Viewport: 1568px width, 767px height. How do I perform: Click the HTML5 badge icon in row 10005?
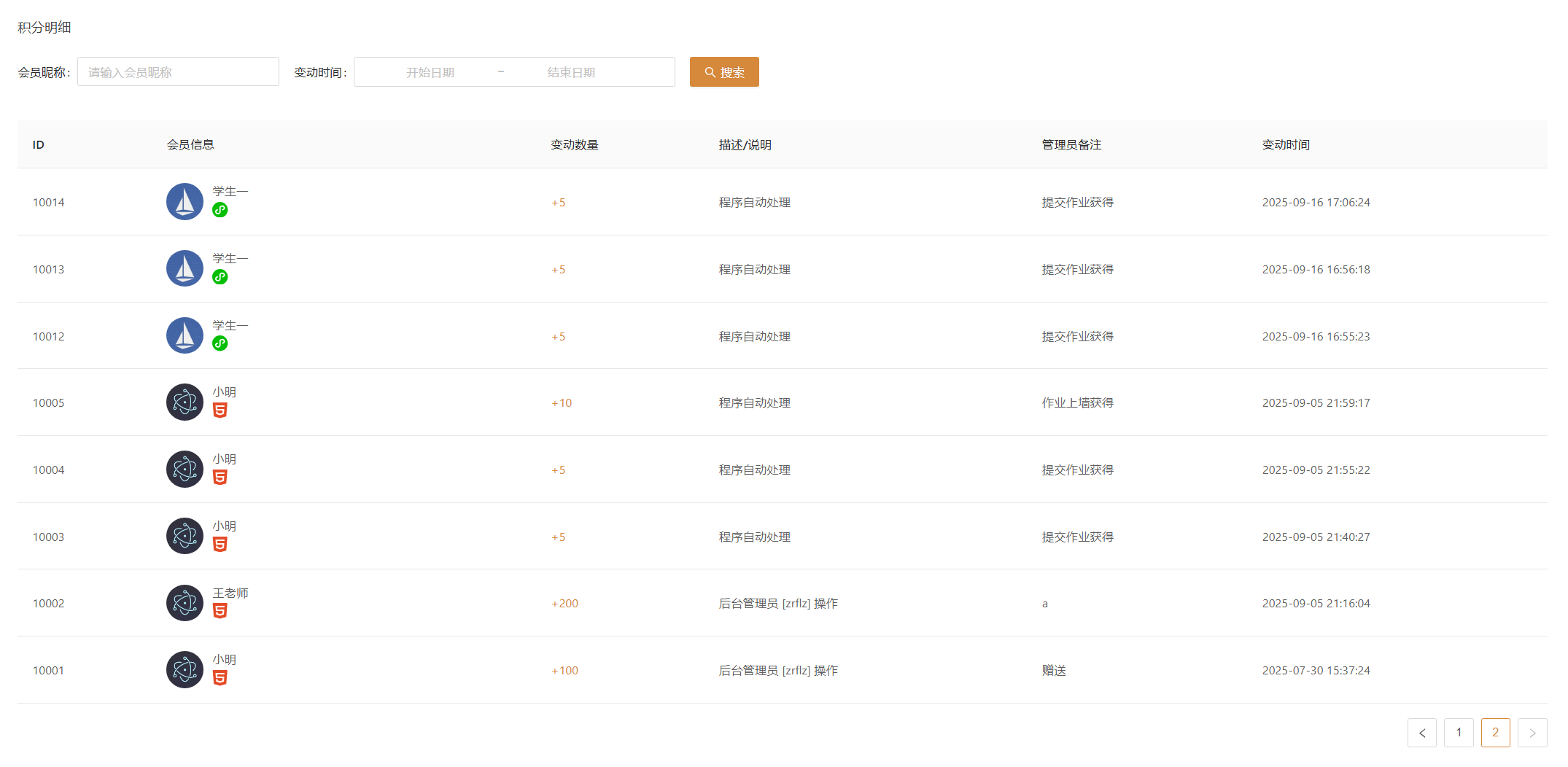tap(220, 410)
